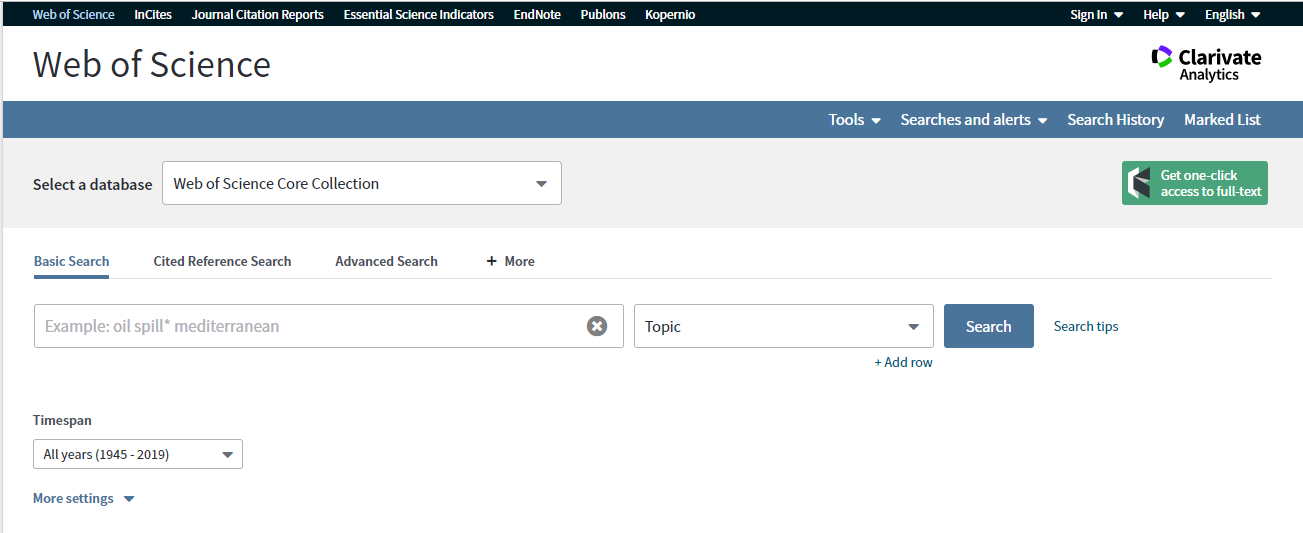Open the Tools dropdown menu

click(855, 120)
